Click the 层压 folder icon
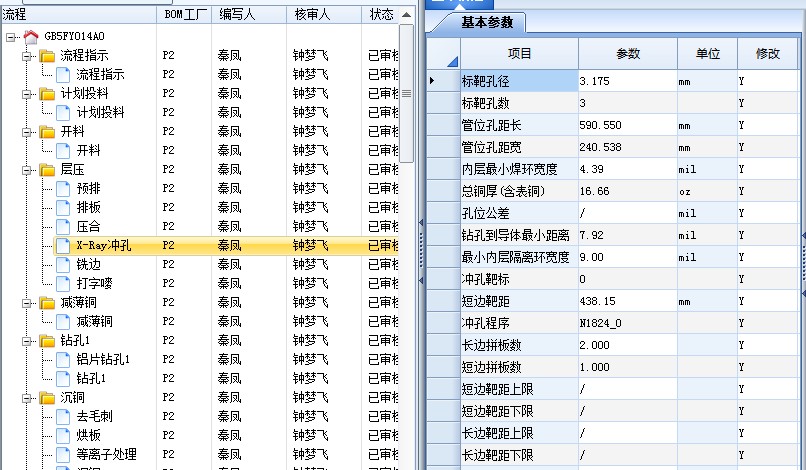The image size is (806, 470). pos(47,170)
